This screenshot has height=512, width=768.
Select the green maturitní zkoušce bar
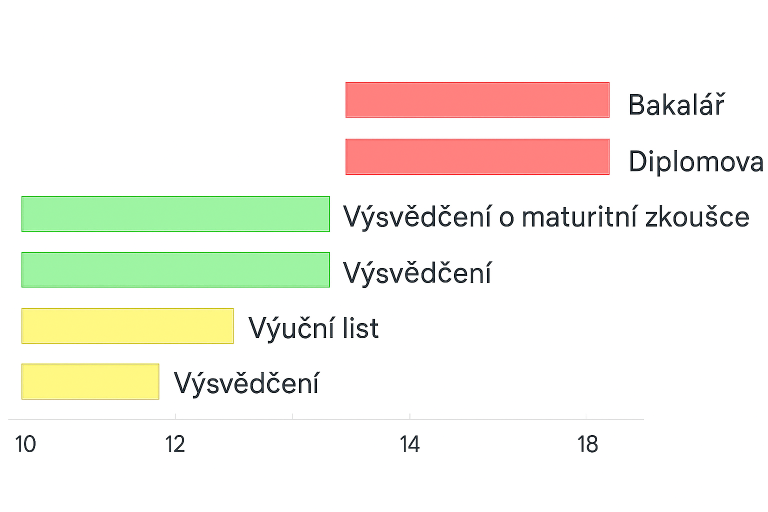pos(175,214)
